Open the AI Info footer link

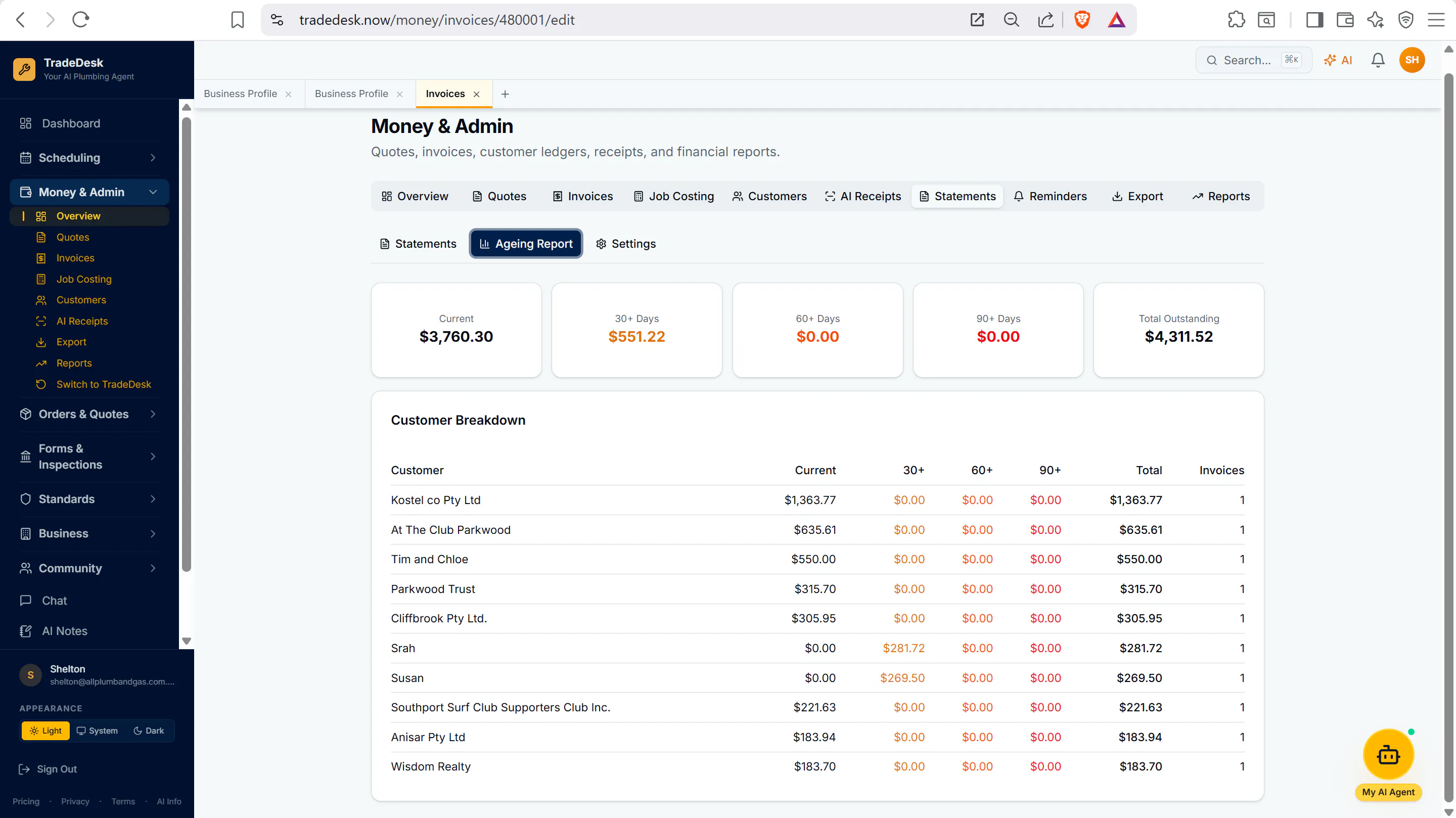click(x=169, y=801)
